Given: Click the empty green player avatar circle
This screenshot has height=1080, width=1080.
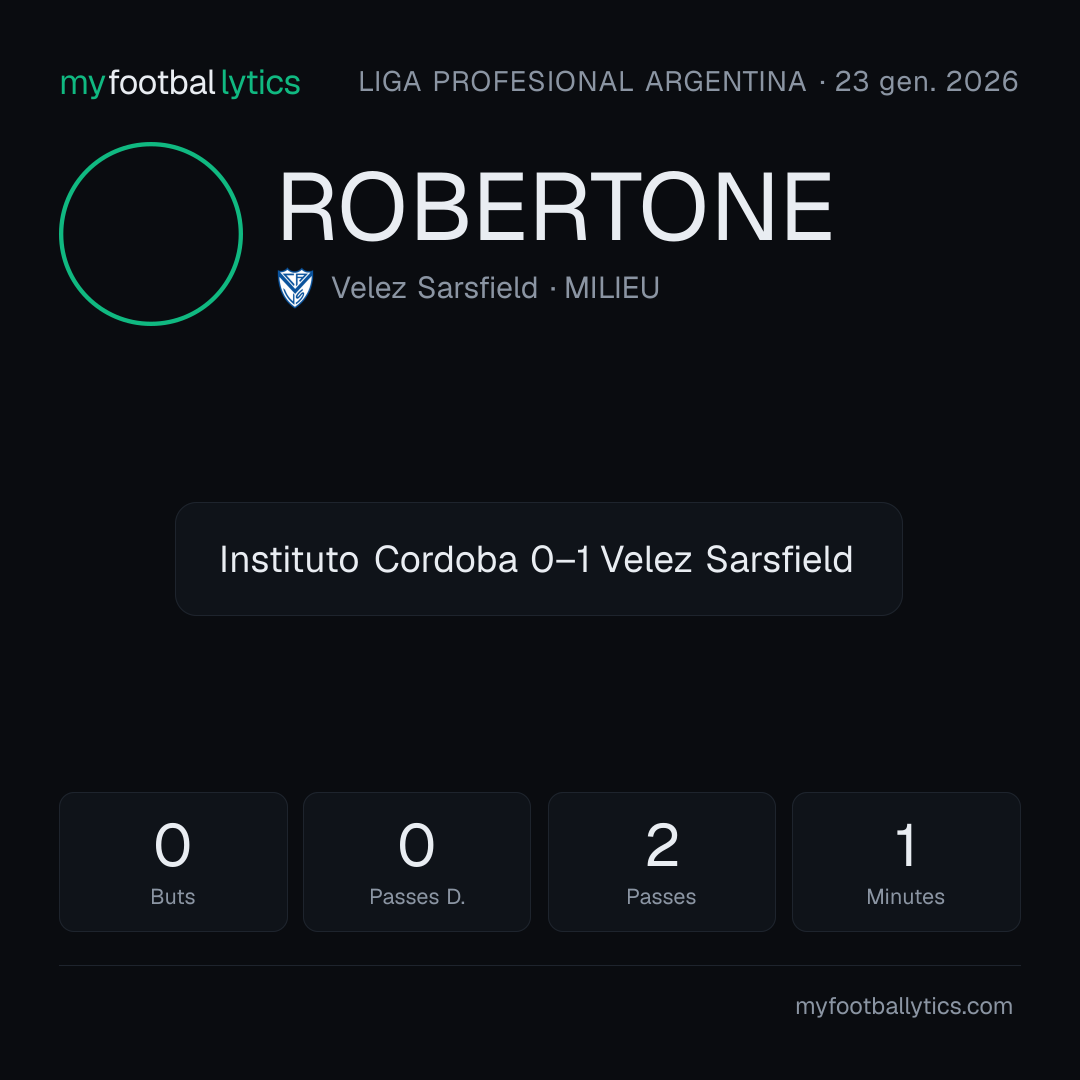Looking at the screenshot, I should click(x=151, y=233).
